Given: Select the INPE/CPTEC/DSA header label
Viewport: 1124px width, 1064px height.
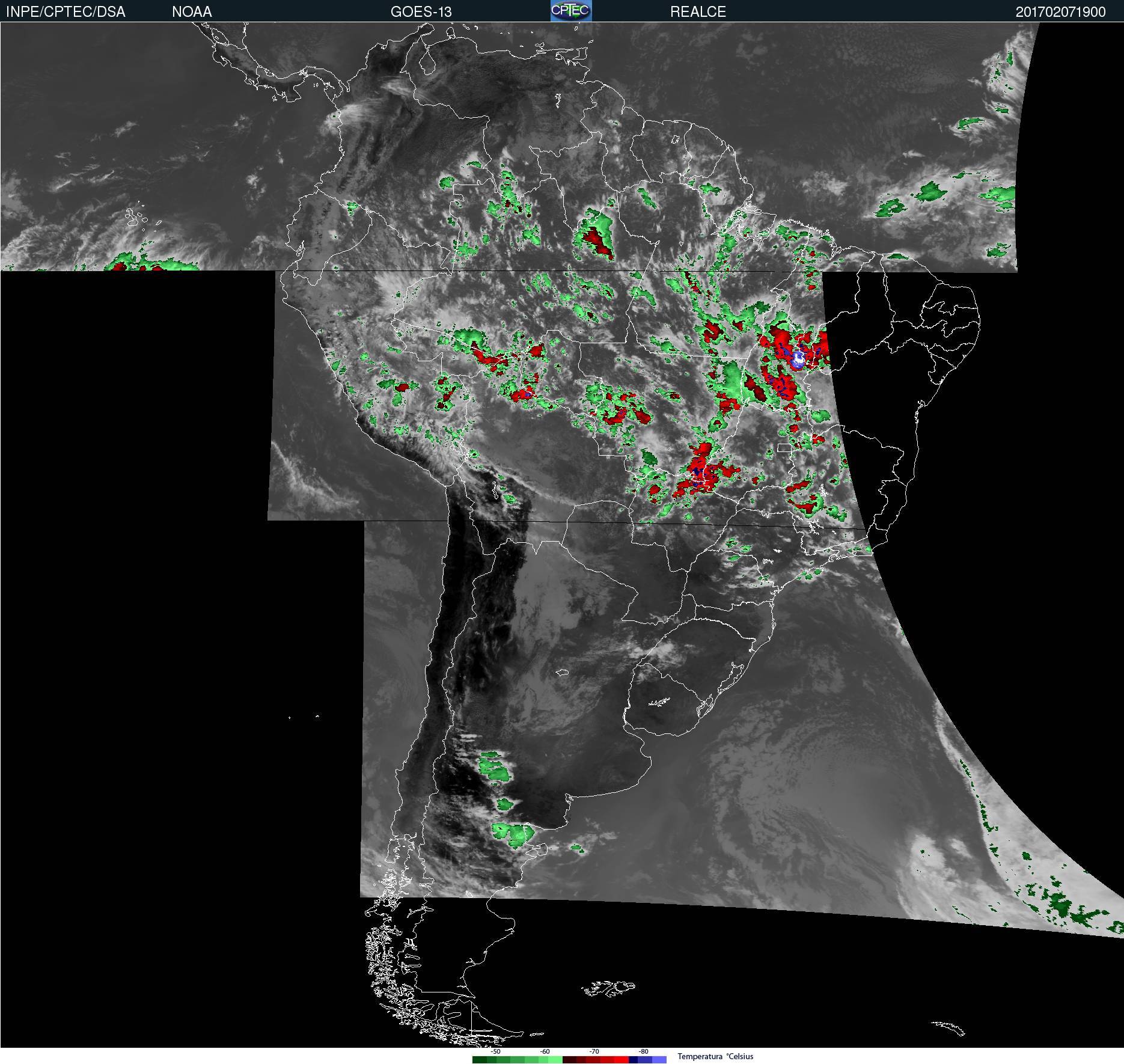Looking at the screenshot, I should point(66,12).
